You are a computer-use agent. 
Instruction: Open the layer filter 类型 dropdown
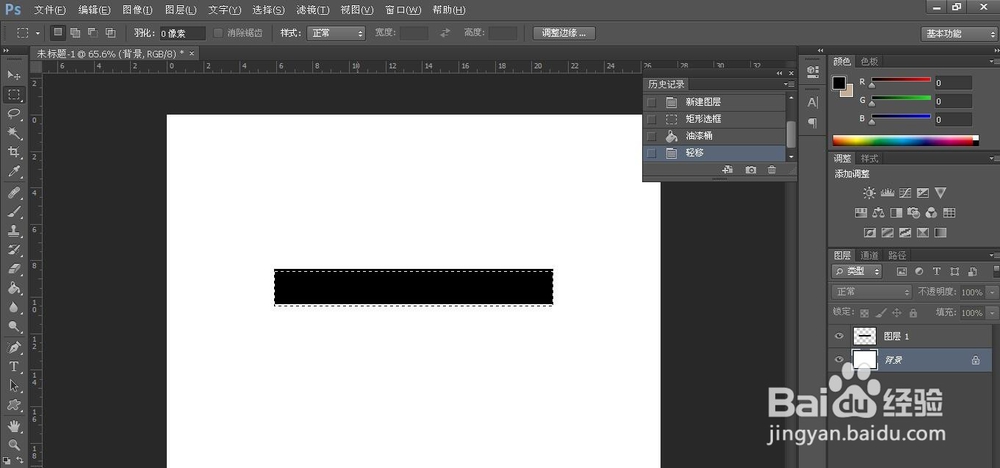coord(857,272)
